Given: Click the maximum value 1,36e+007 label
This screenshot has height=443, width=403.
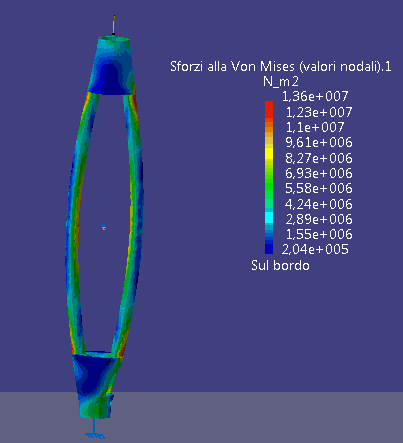Looking at the screenshot, I should pyautogui.click(x=315, y=96).
